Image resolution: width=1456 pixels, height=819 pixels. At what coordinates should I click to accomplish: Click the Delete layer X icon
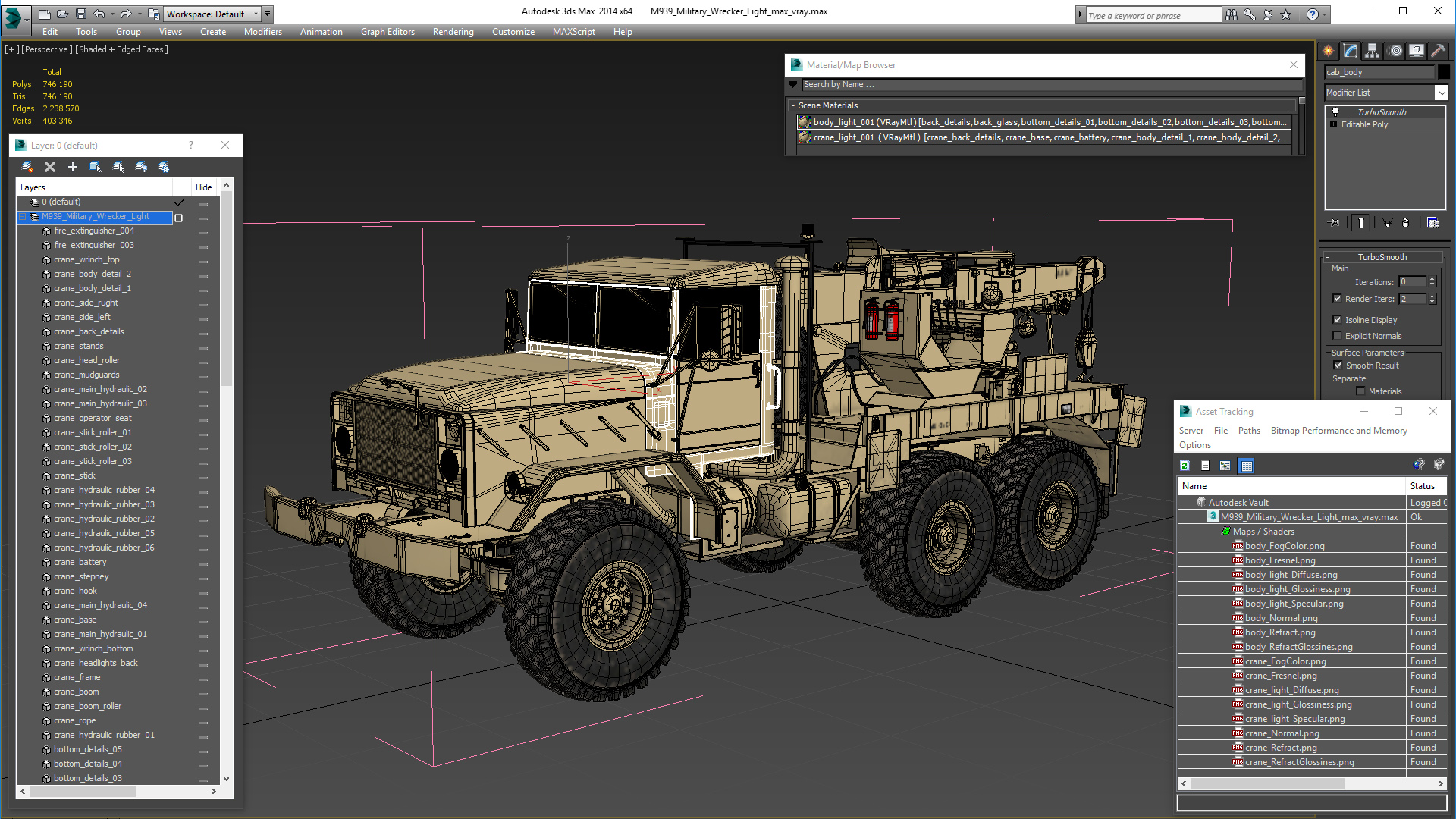click(x=50, y=166)
